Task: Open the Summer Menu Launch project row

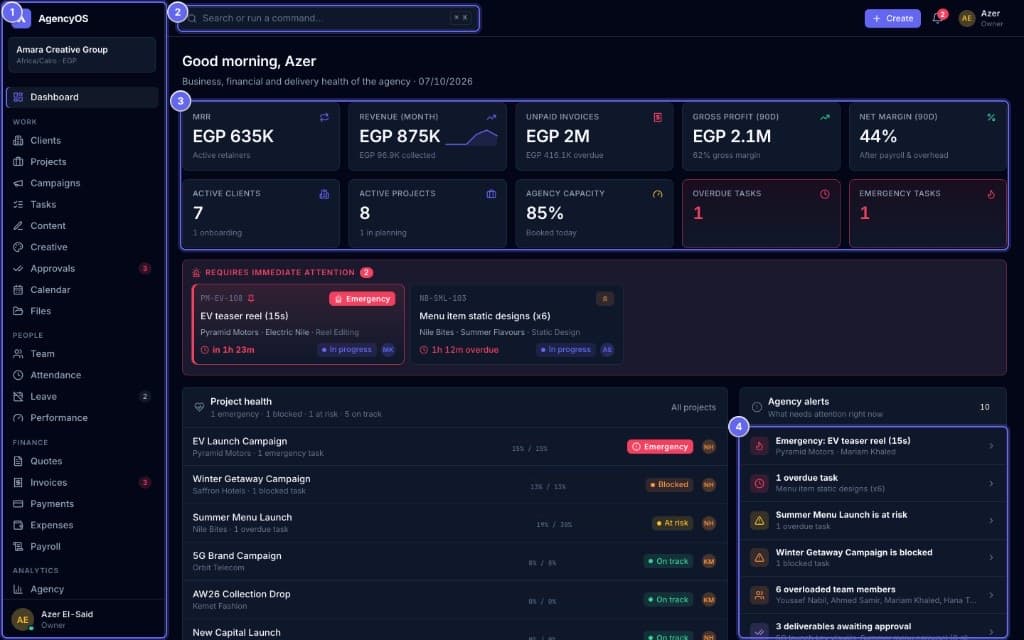Action: click(455, 522)
